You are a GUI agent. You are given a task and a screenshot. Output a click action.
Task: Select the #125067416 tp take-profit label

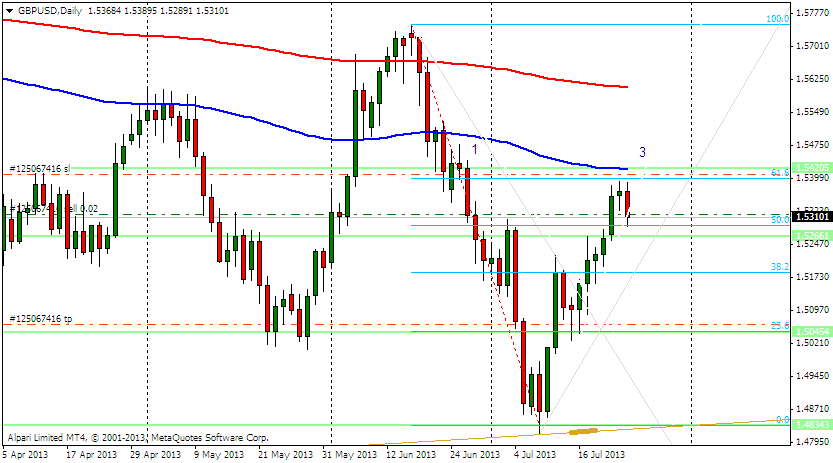pyautogui.click(x=40, y=319)
